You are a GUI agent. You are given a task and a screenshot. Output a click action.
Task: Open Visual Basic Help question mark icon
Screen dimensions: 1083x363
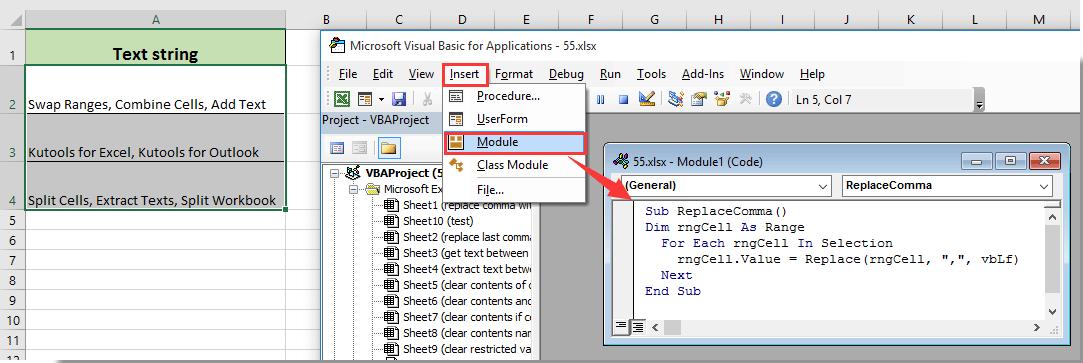click(774, 99)
